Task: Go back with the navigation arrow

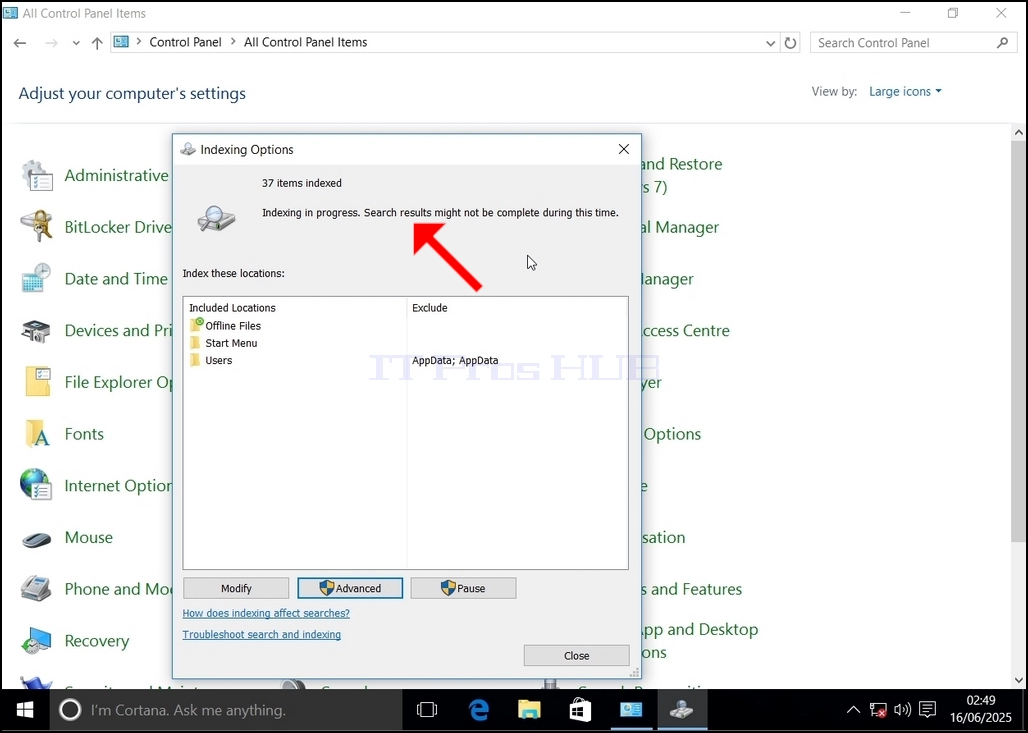Action: [x=20, y=43]
